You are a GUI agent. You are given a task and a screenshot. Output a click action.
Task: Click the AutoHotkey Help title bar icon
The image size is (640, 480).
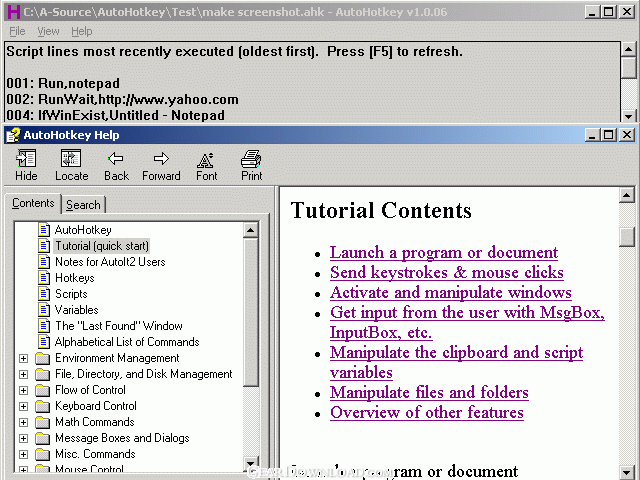click(13, 135)
